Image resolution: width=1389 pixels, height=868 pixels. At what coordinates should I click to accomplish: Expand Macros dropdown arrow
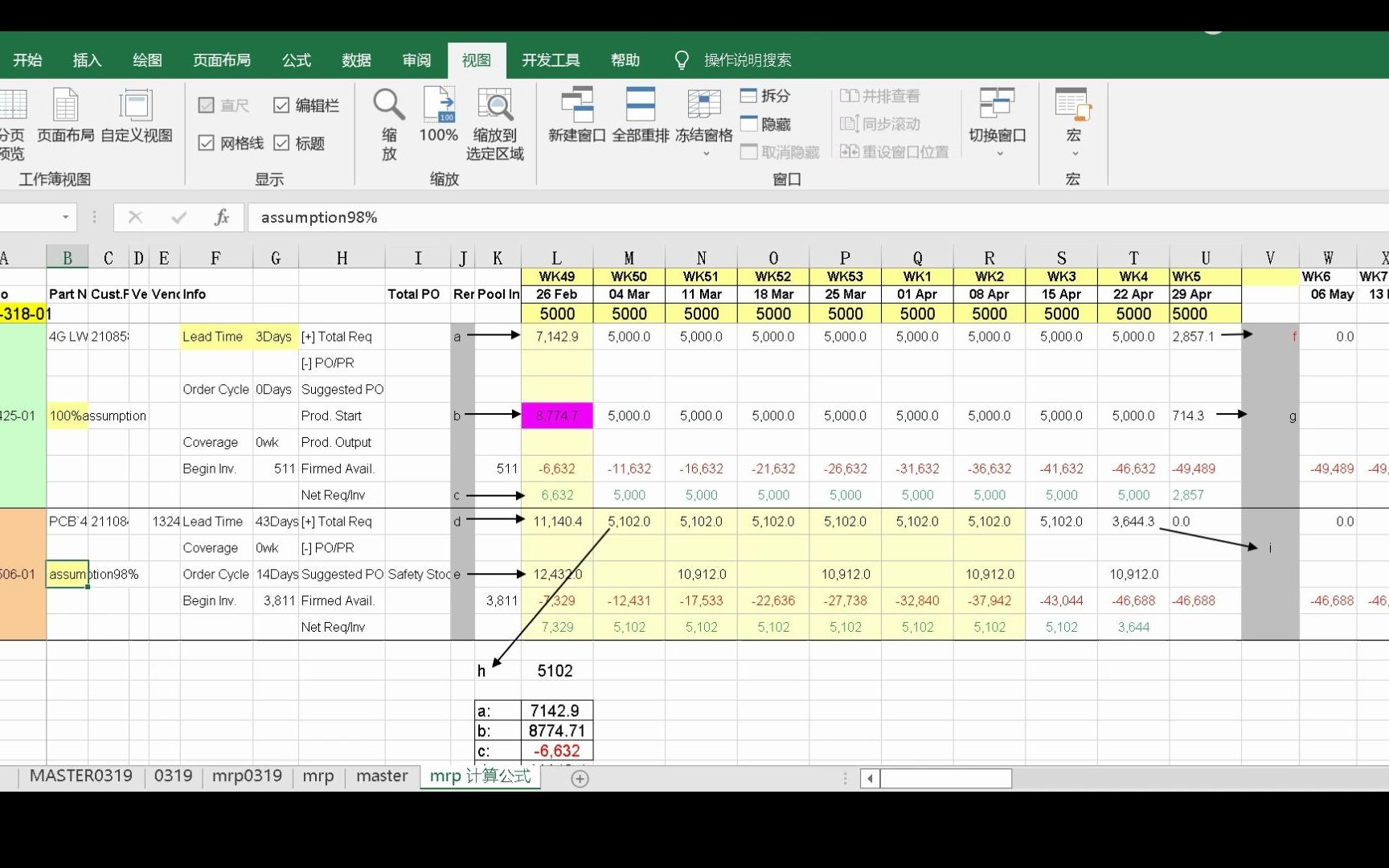[1075, 154]
